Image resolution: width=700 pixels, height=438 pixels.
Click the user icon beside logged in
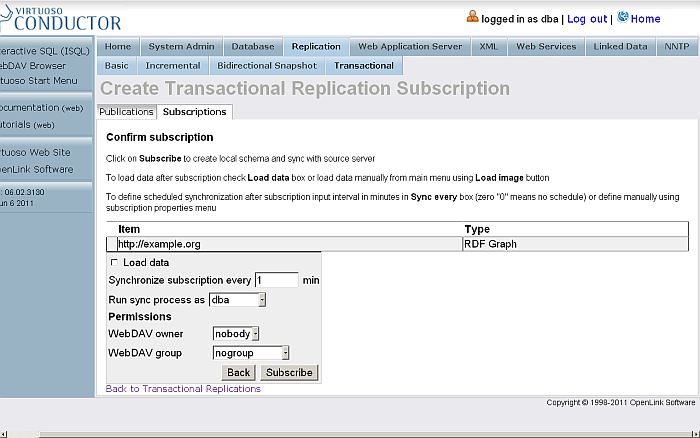[x=472, y=17]
